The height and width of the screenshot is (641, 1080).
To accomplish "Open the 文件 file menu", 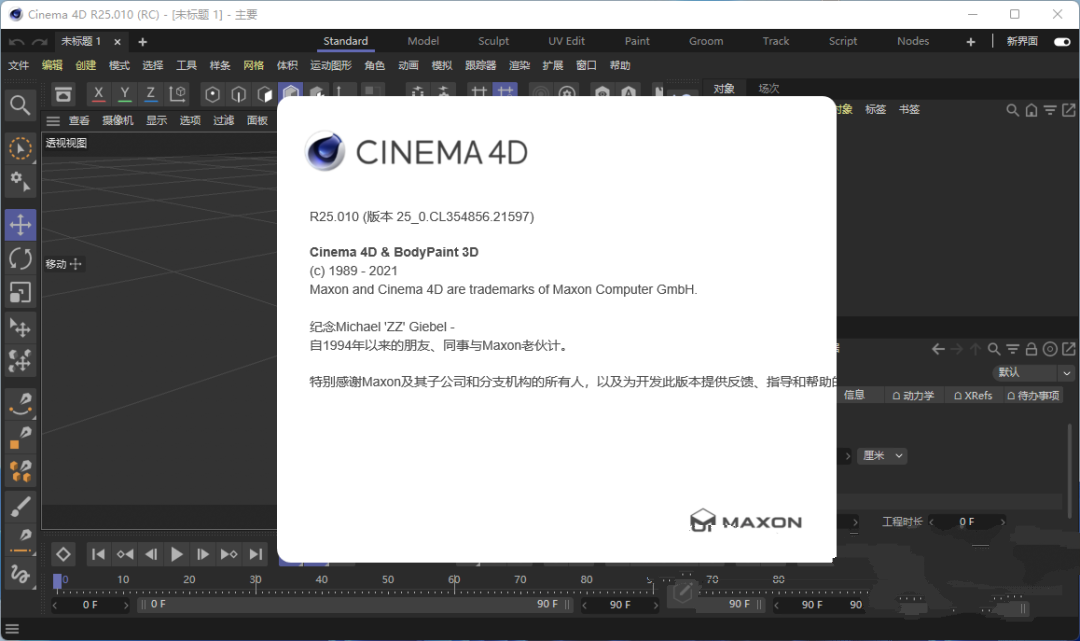I will coord(19,65).
